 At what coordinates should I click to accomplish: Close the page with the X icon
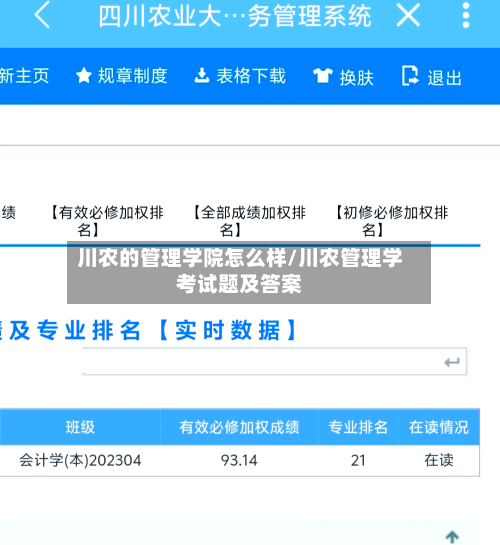pos(408,15)
